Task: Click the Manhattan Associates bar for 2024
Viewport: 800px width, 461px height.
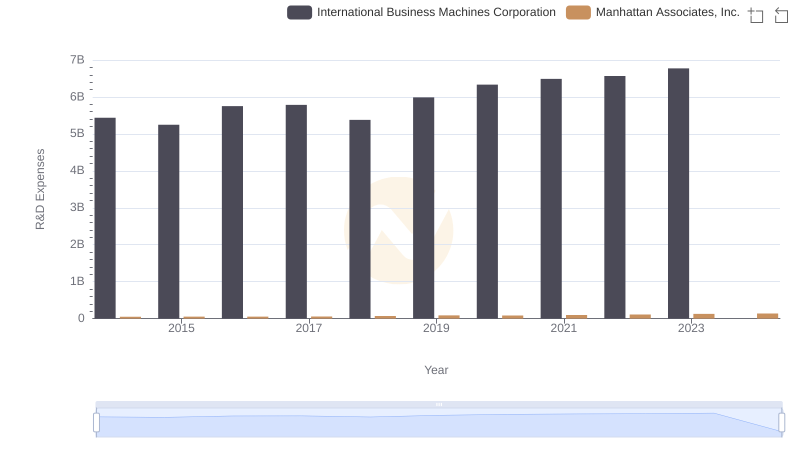Action: pyautogui.click(x=767, y=316)
